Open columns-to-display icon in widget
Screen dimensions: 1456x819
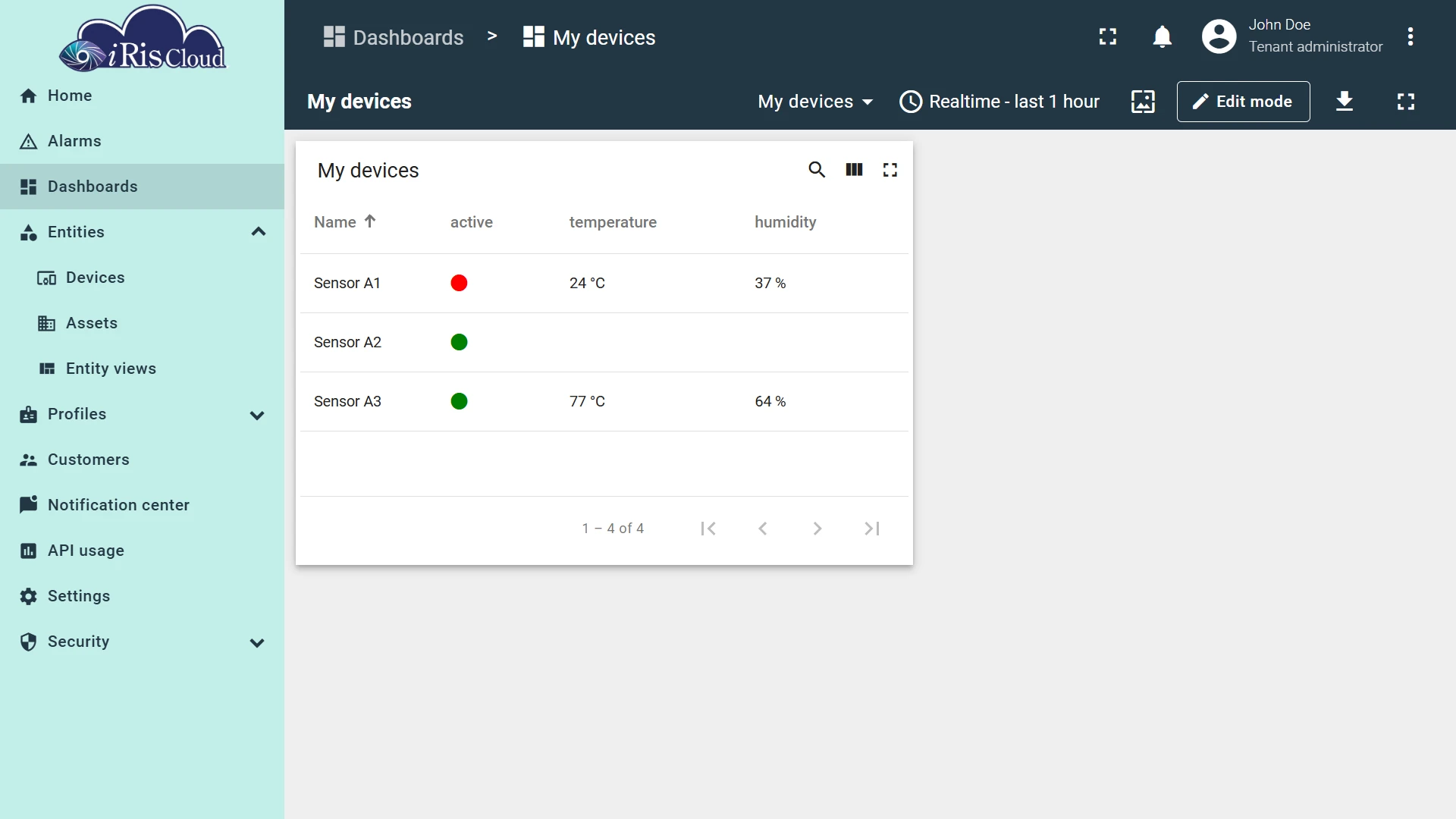[x=854, y=170]
